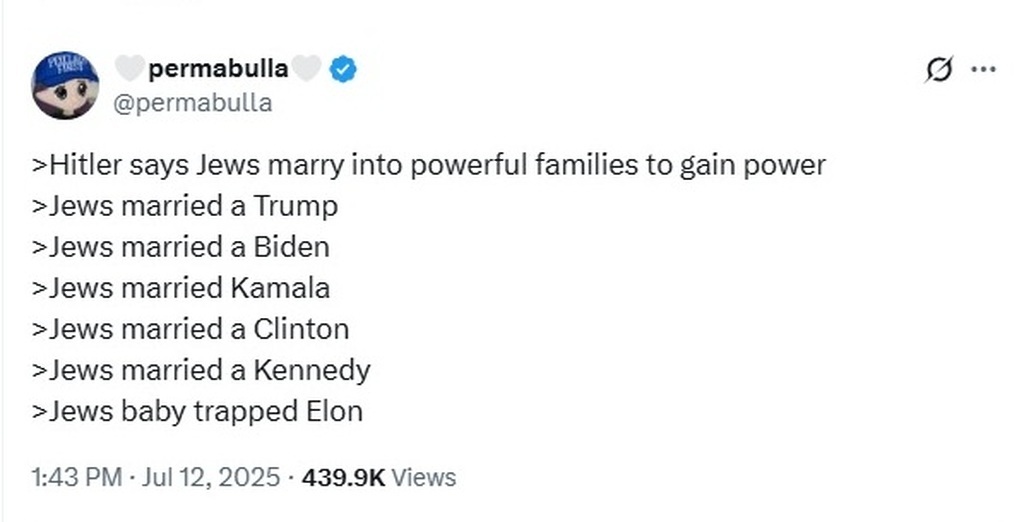
Task: Click the blue verified checkmark badge
Action: click(x=343, y=69)
